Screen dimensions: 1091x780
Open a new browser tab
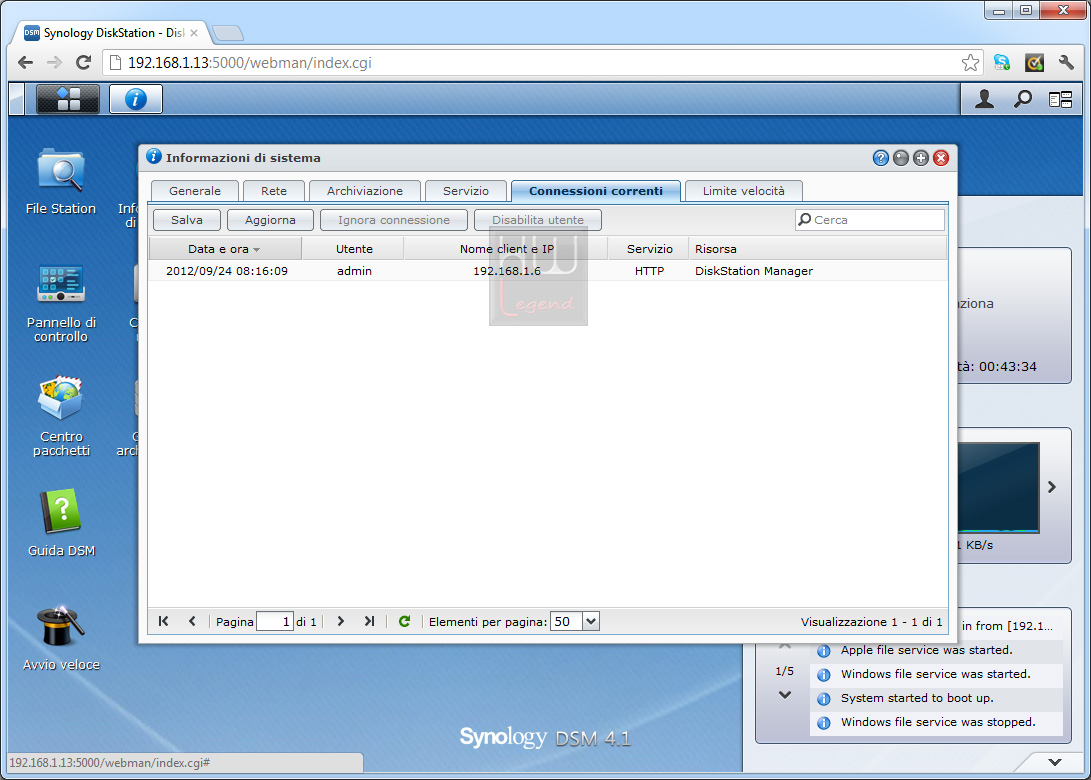[x=228, y=33]
